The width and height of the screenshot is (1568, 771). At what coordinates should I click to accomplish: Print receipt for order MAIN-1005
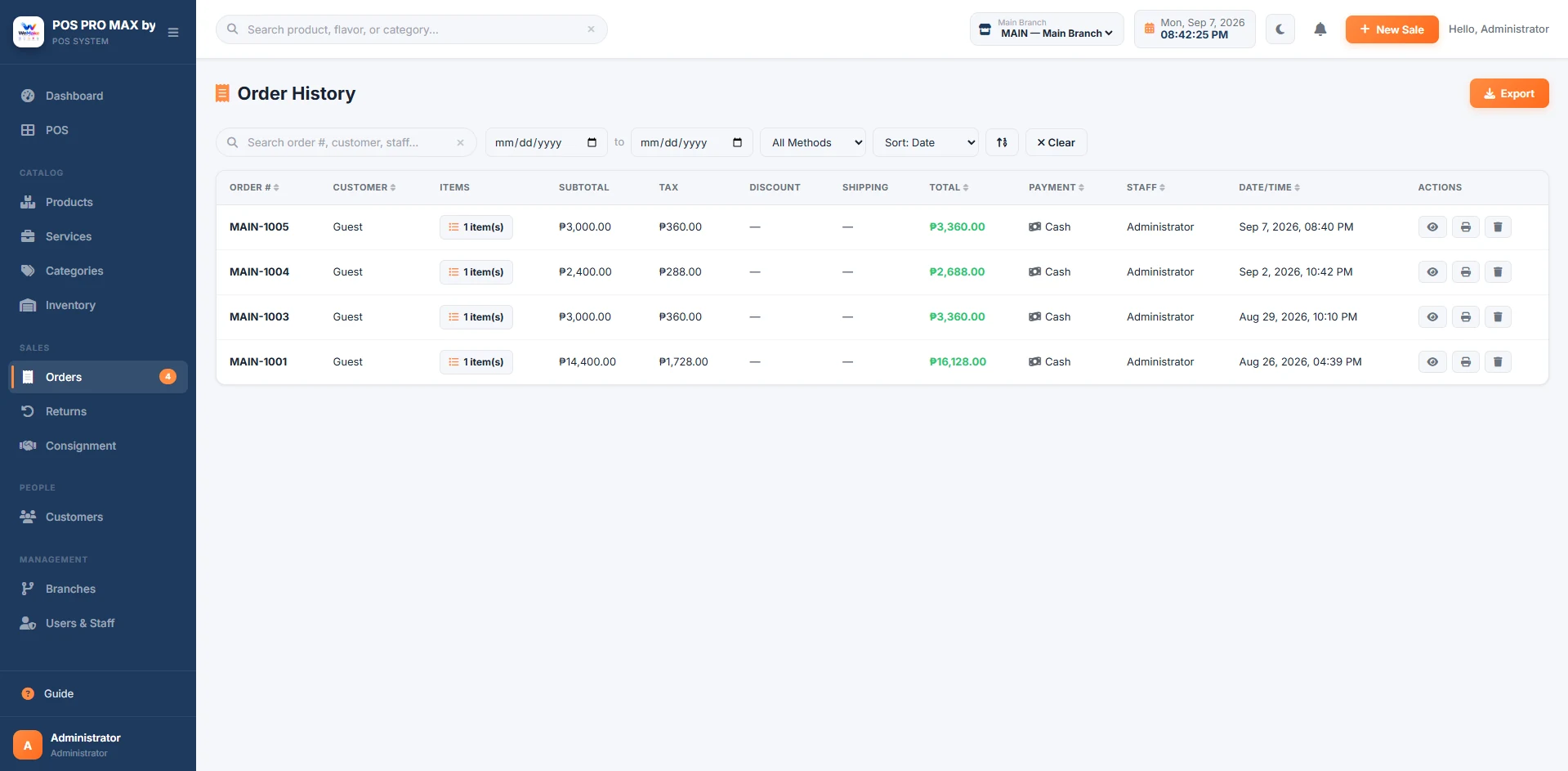pos(1465,227)
